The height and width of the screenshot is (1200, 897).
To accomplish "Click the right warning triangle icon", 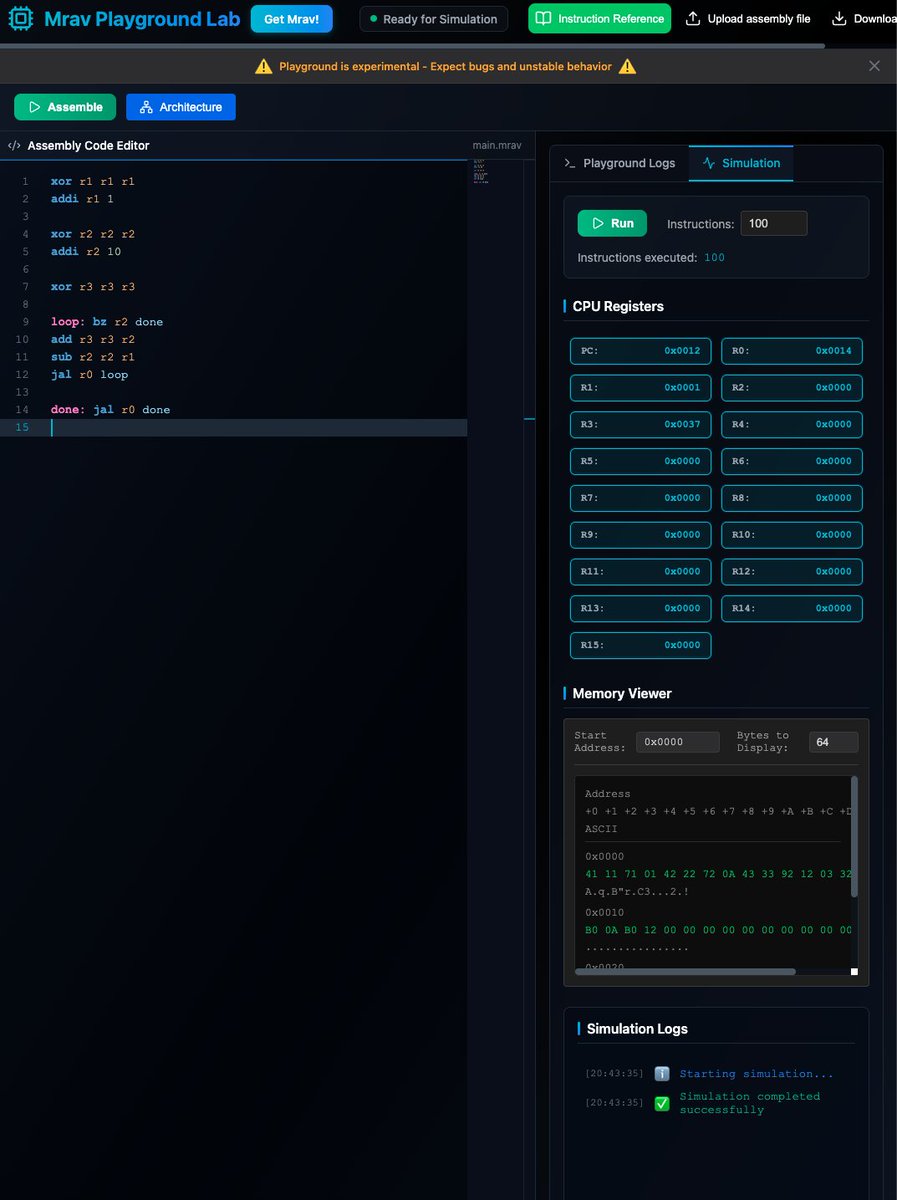I will (627, 67).
